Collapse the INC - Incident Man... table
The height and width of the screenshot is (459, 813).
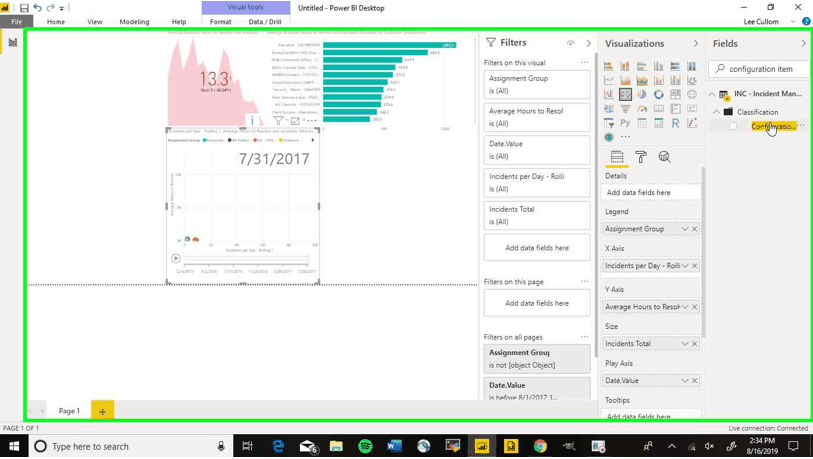pos(712,94)
